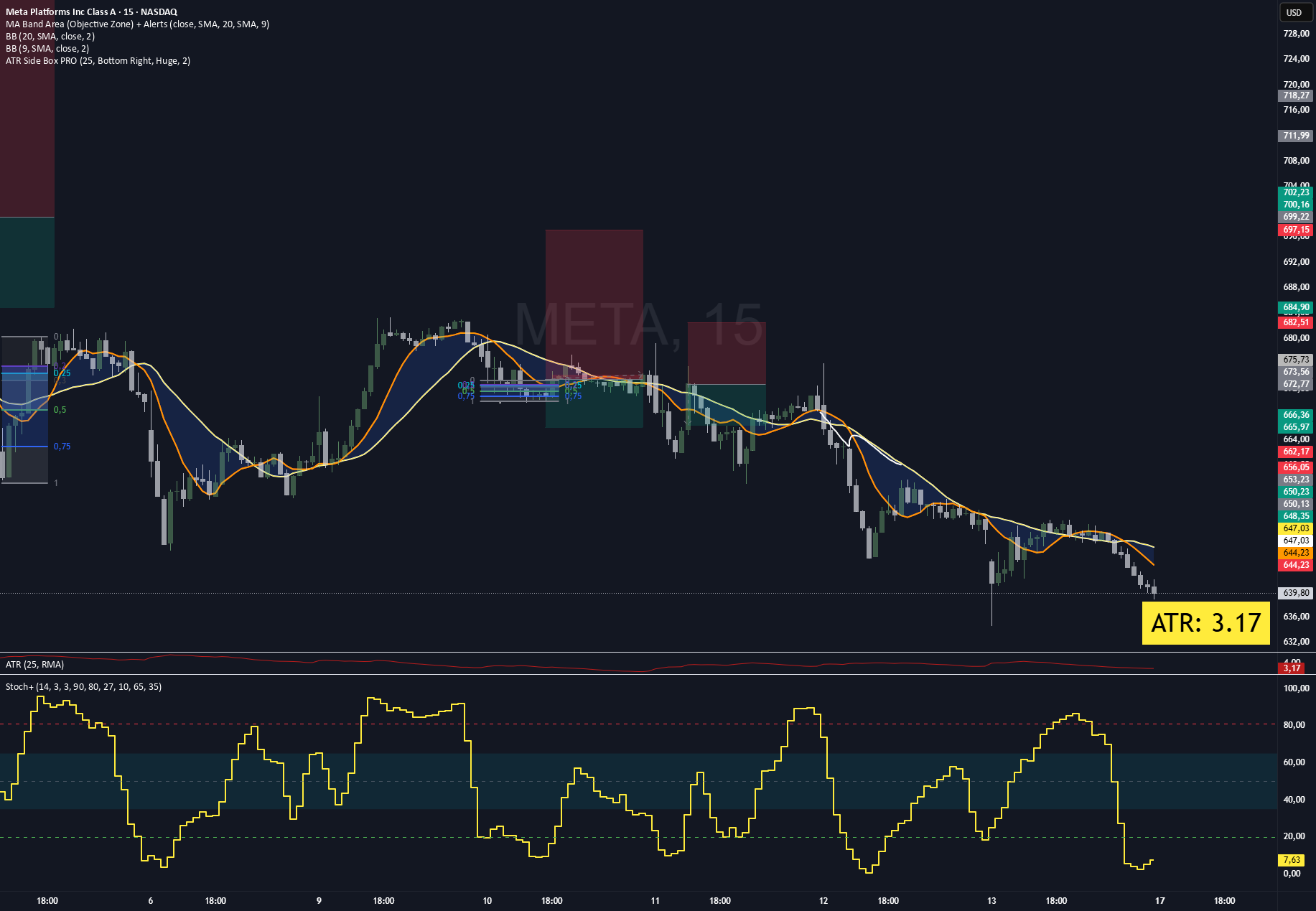Screen dimensions: 1316x911
Task: Click the 711,99 gray price label
Action: tap(1296, 136)
